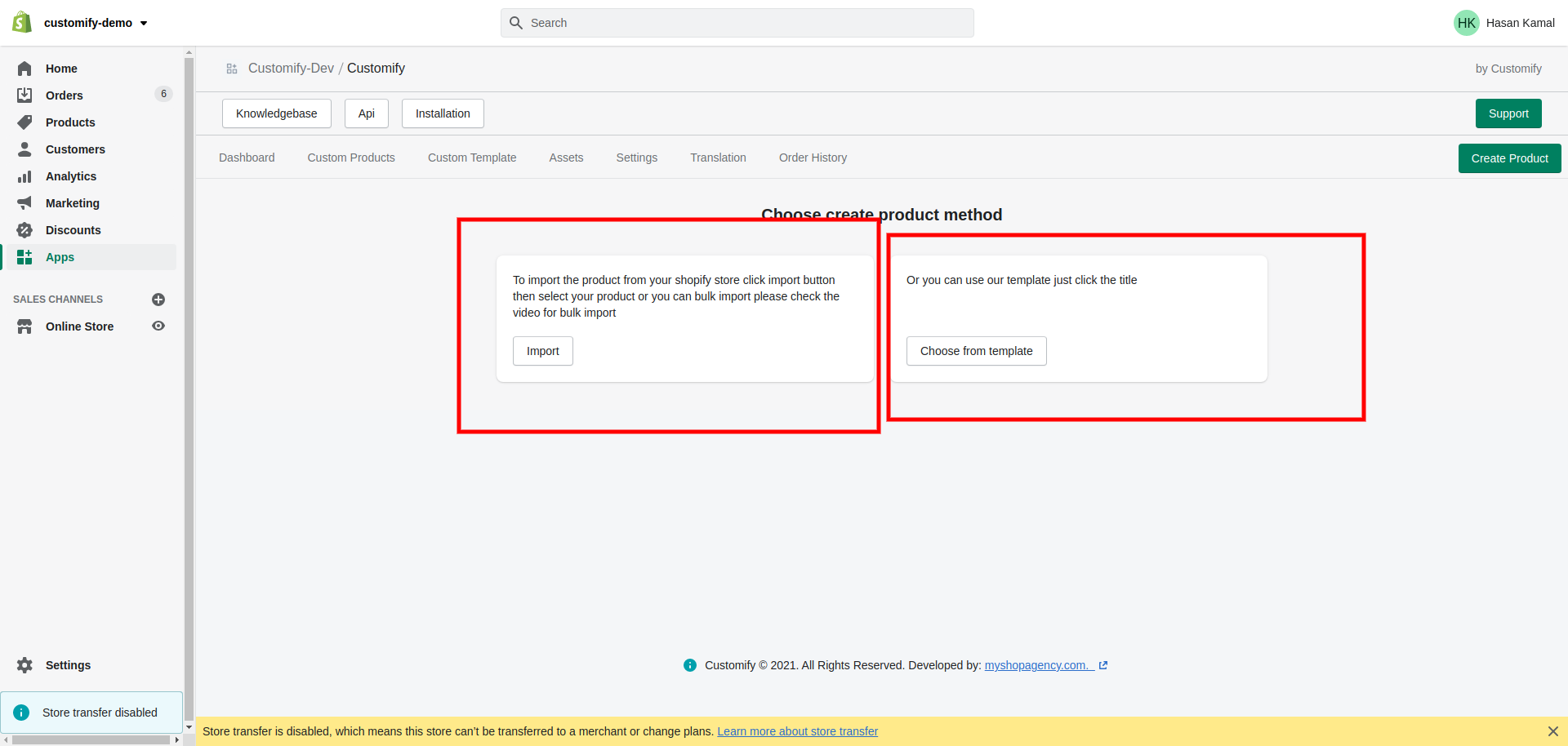Viewport: 1568px width, 746px height.
Task: Click Store transfer disabled info icon
Action: click(x=21, y=713)
